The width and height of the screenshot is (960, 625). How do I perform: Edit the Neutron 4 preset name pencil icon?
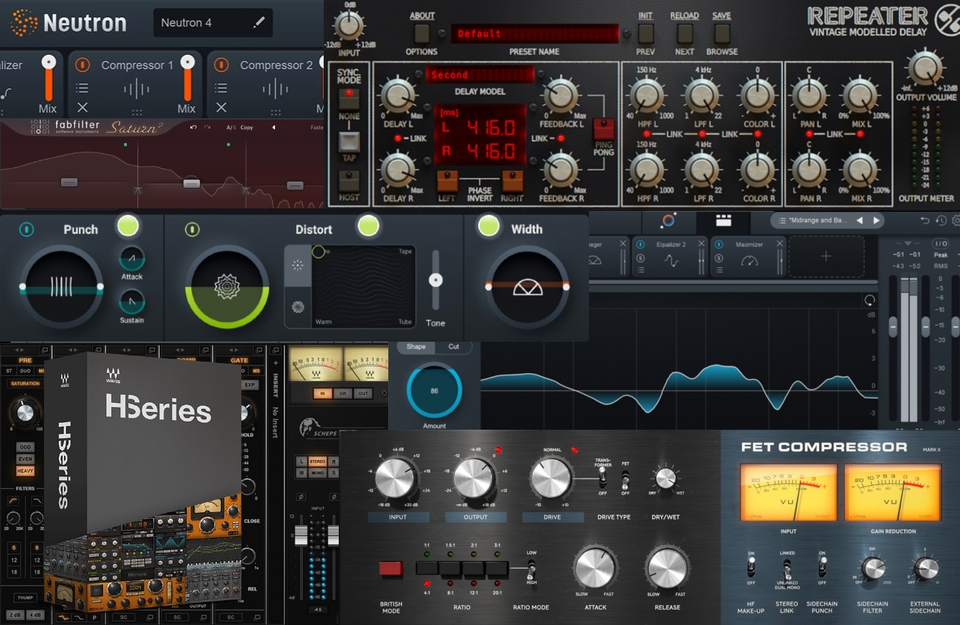click(x=259, y=23)
